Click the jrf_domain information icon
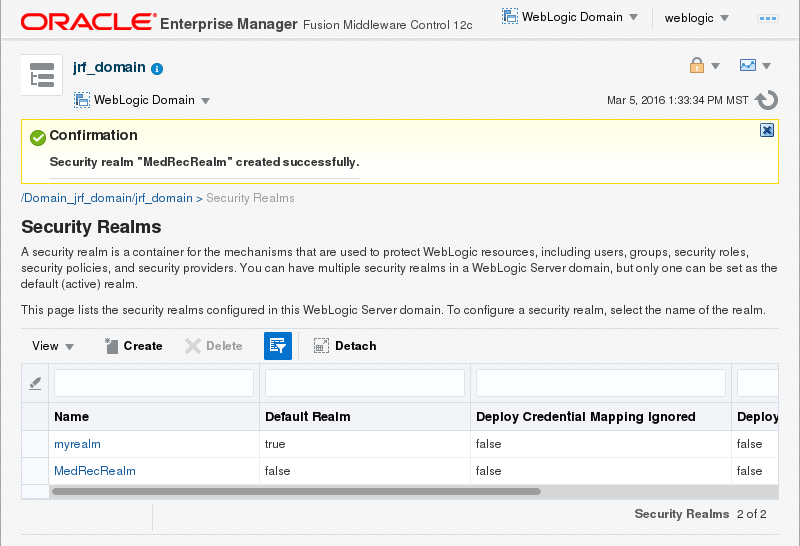The width and height of the screenshot is (800, 546). 157,69
